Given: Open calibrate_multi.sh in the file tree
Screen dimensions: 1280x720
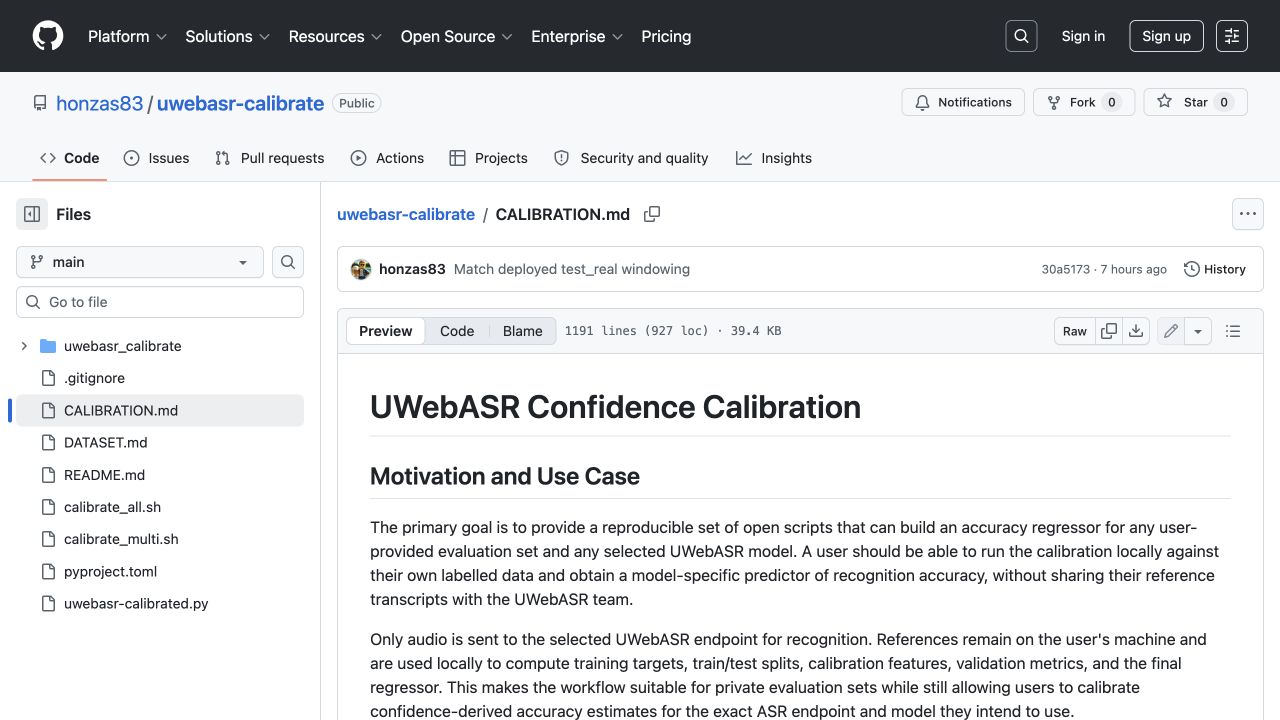Looking at the screenshot, I should pos(160,539).
